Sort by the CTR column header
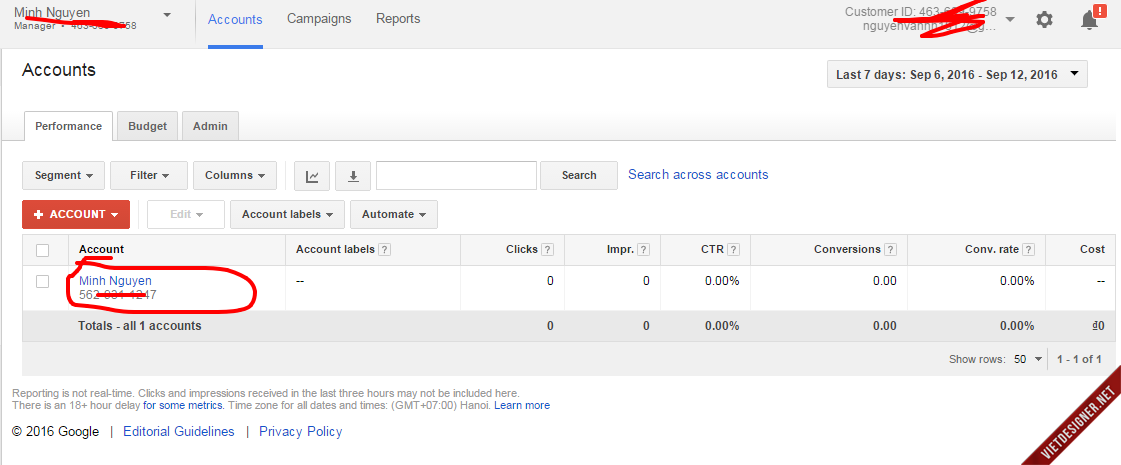Screen dimensions: 1121x465 coord(712,250)
